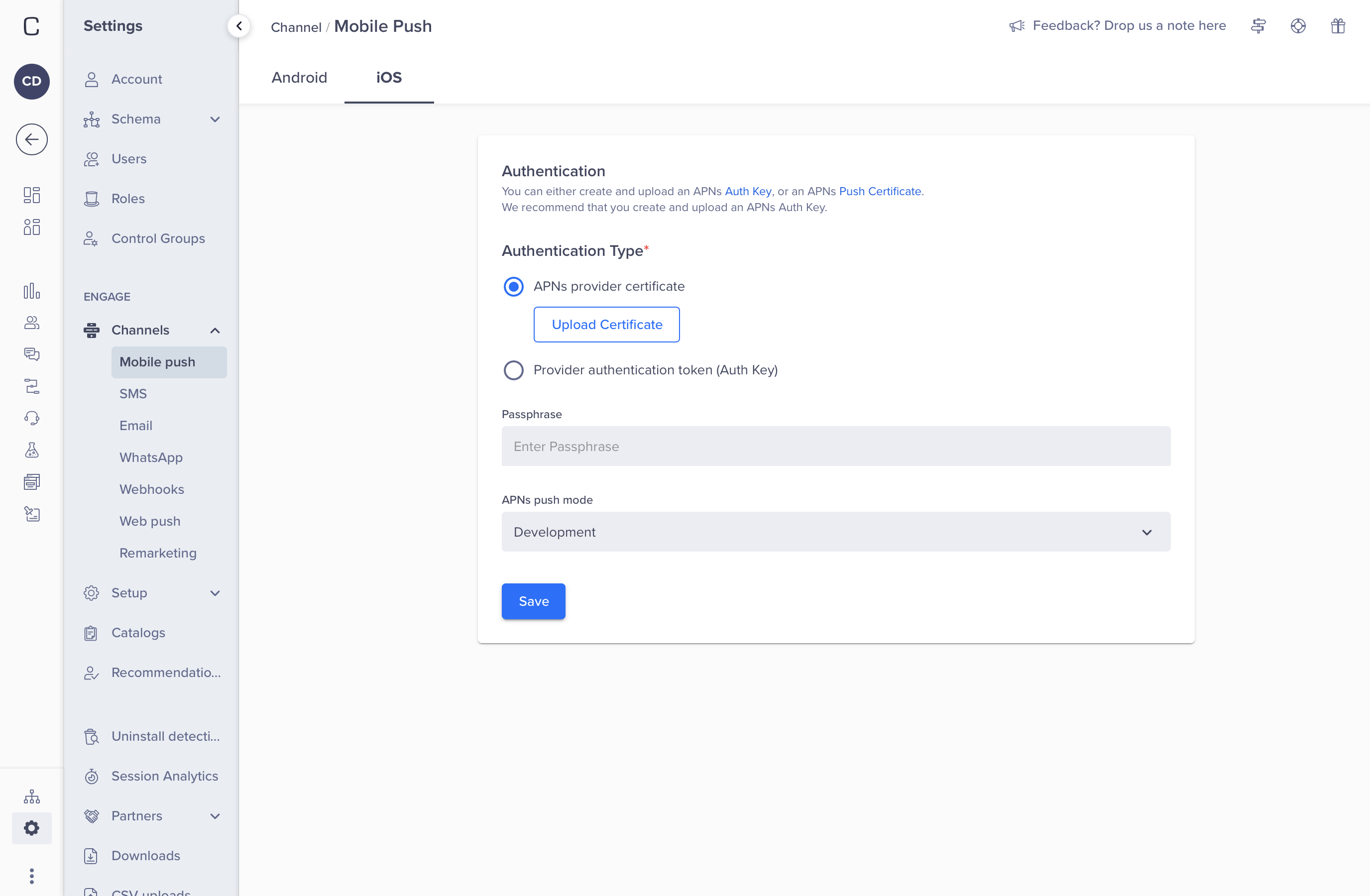Click the bar chart analytics rail icon
1370x896 pixels.
(x=32, y=291)
